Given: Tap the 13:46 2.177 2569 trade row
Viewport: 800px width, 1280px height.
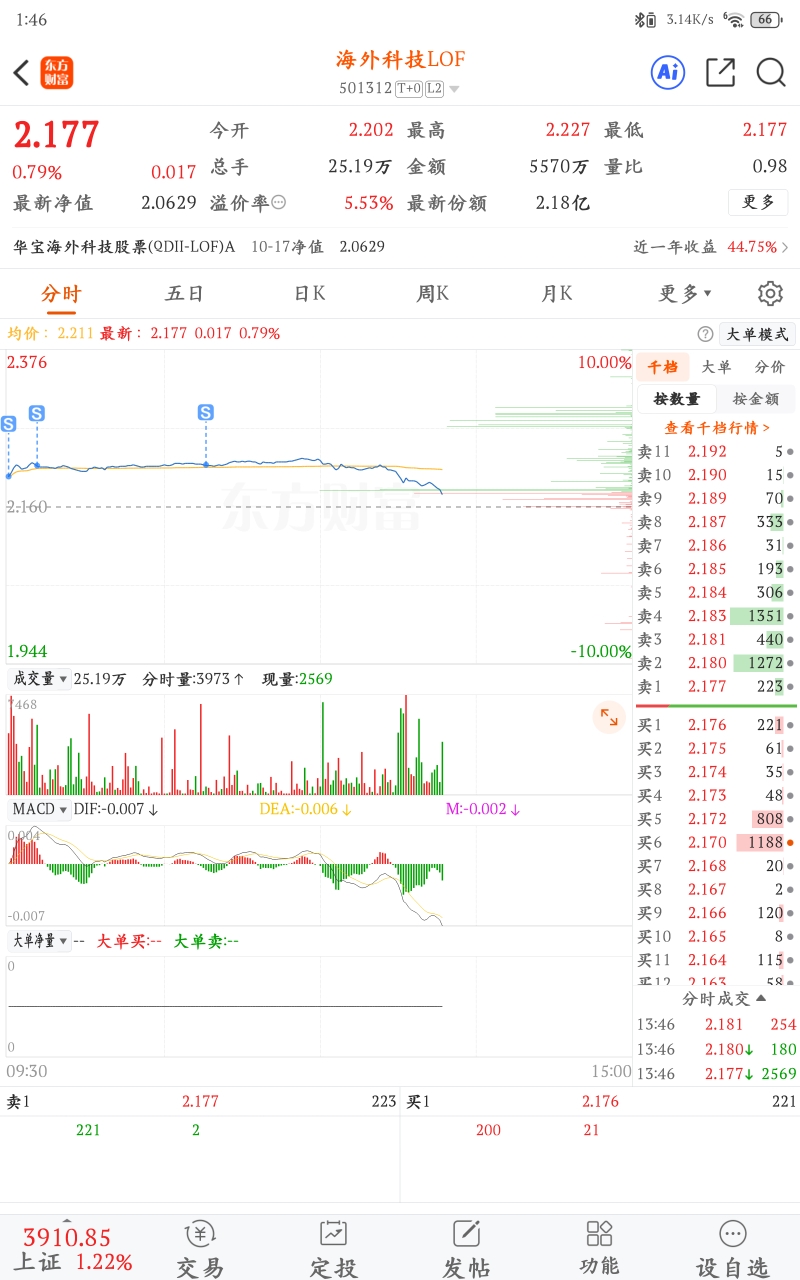Looking at the screenshot, I should point(716,1074).
